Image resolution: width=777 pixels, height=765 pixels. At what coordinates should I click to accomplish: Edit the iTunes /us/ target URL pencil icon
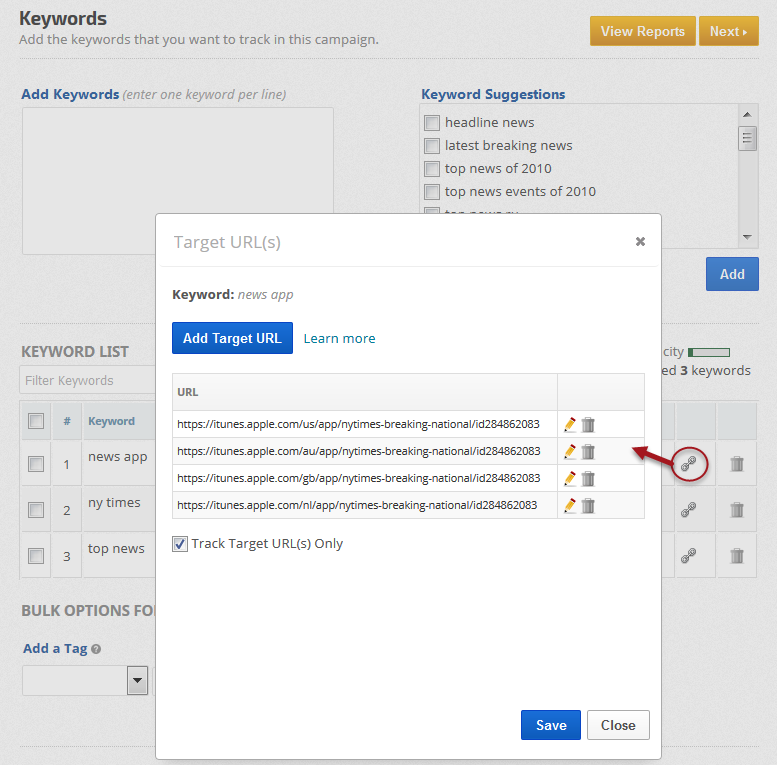pyautogui.click(x=570, y=424)
